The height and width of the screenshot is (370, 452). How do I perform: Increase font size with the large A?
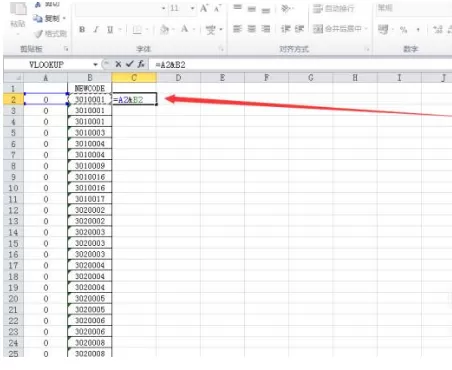[204, 8]
